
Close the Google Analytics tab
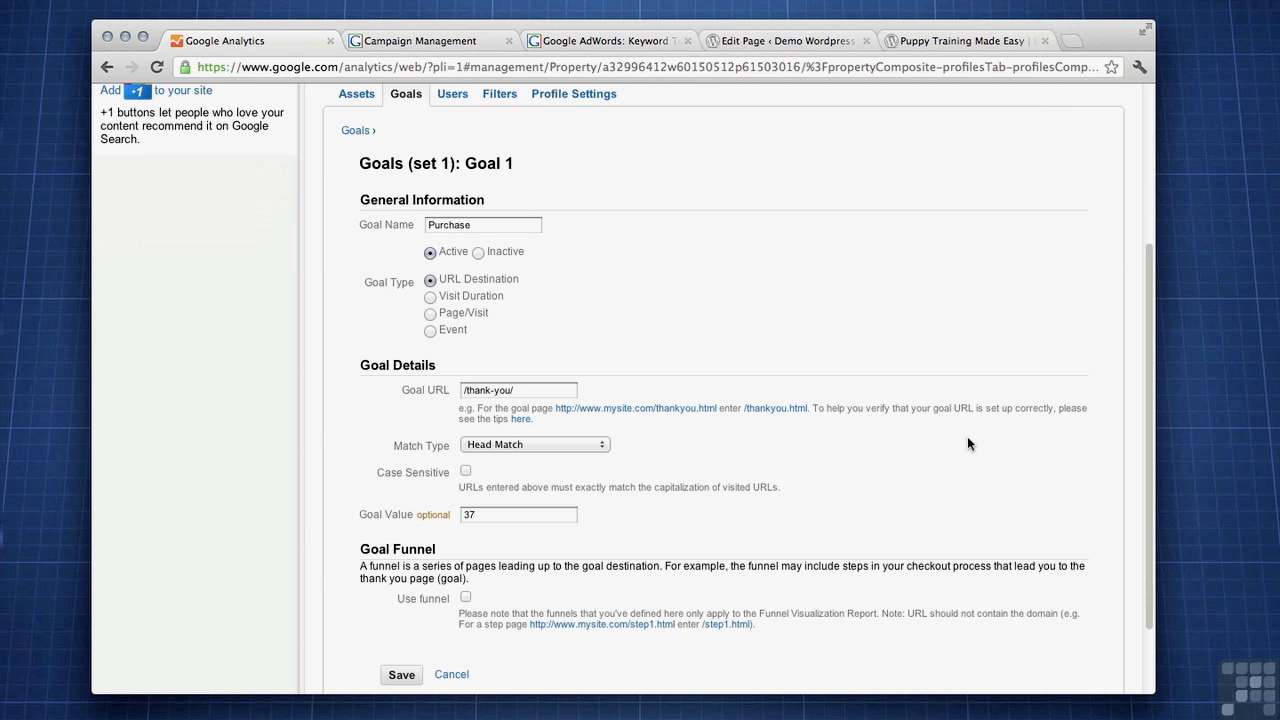331,41
